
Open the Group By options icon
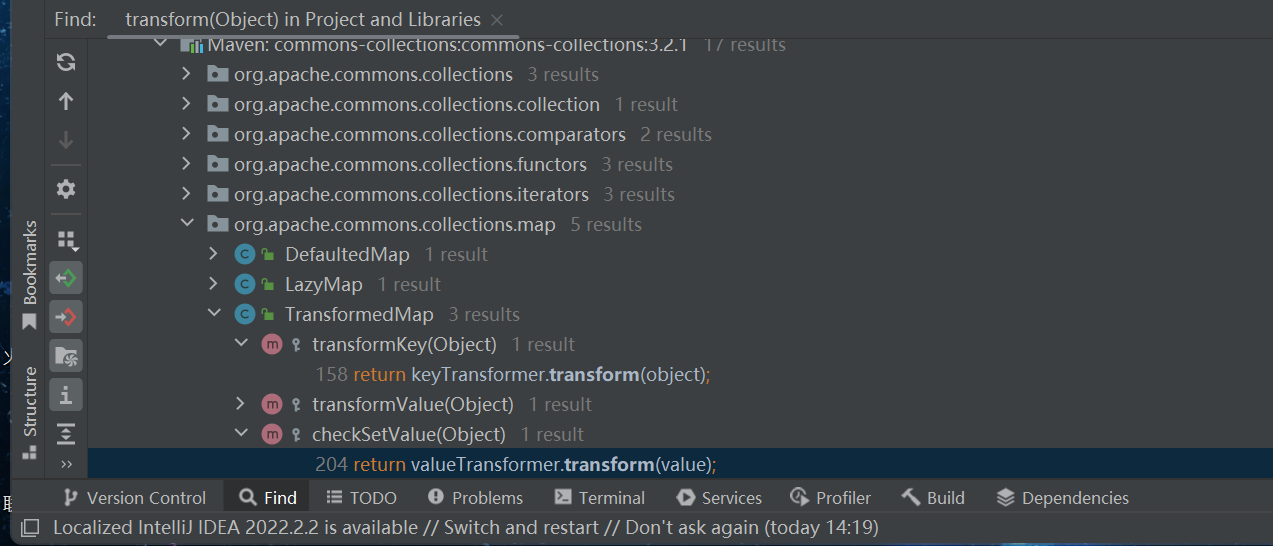[x=66, y=239]
